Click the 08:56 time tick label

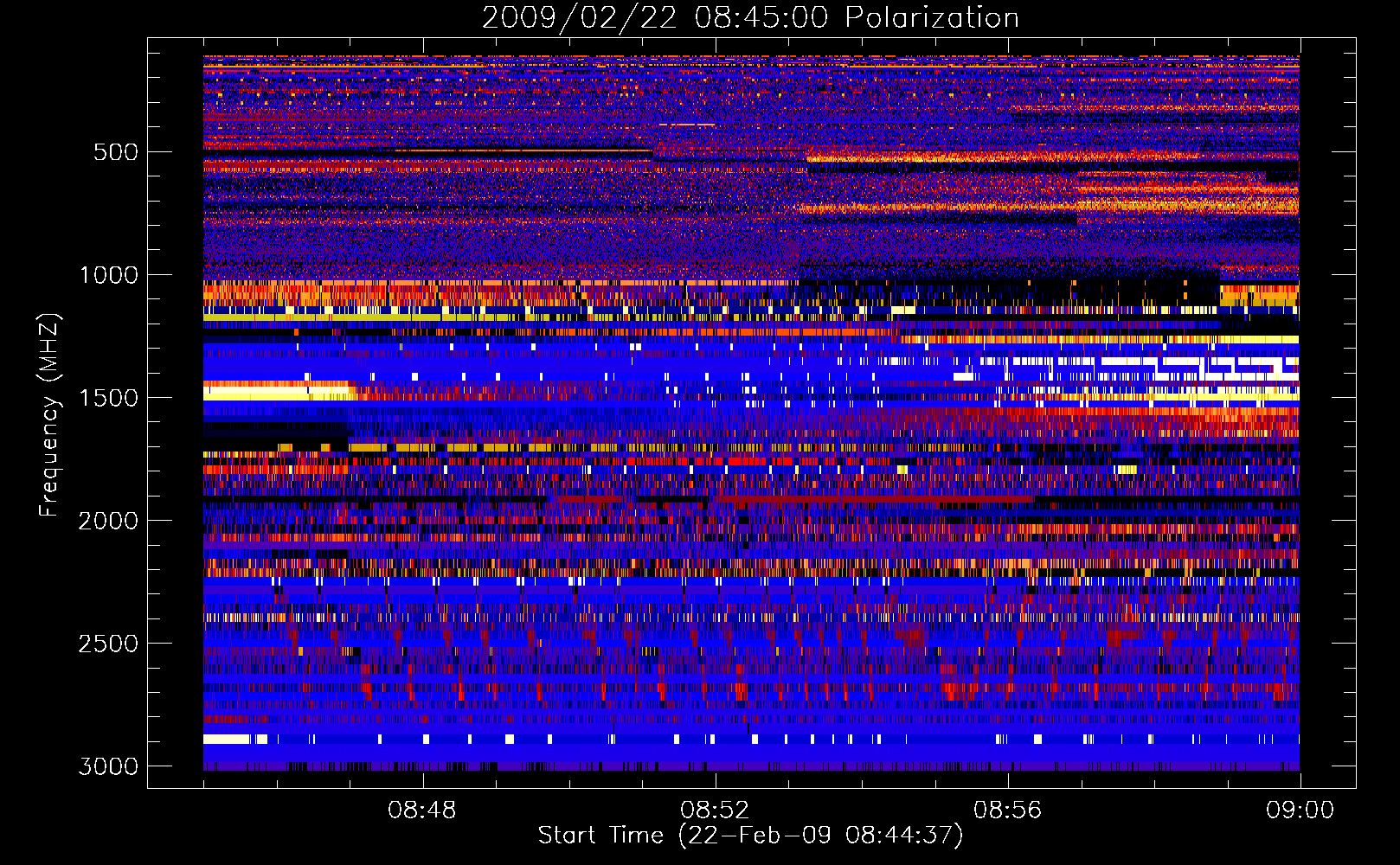(1008, 811)
